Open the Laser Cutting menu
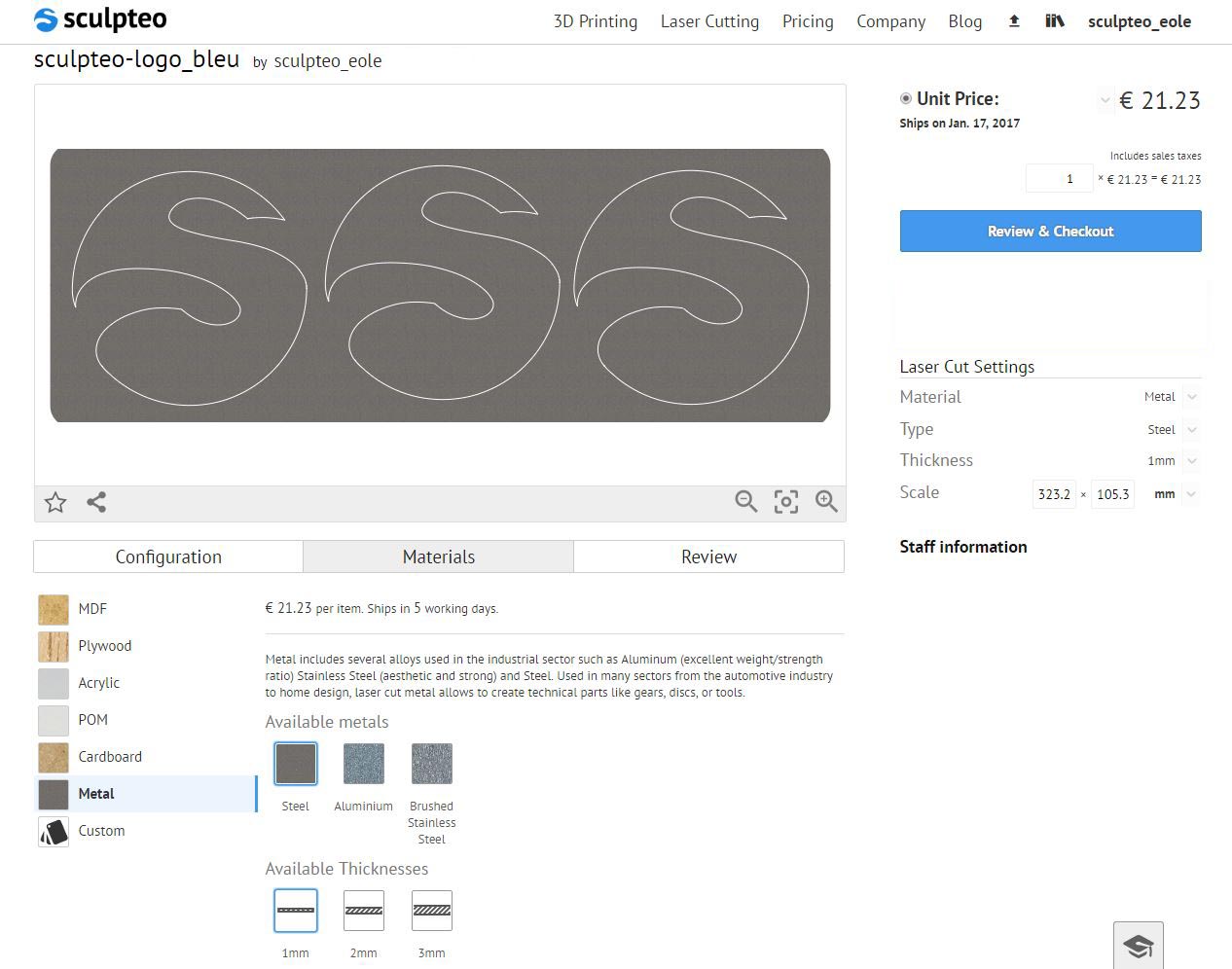 click(x=709, y=21)
